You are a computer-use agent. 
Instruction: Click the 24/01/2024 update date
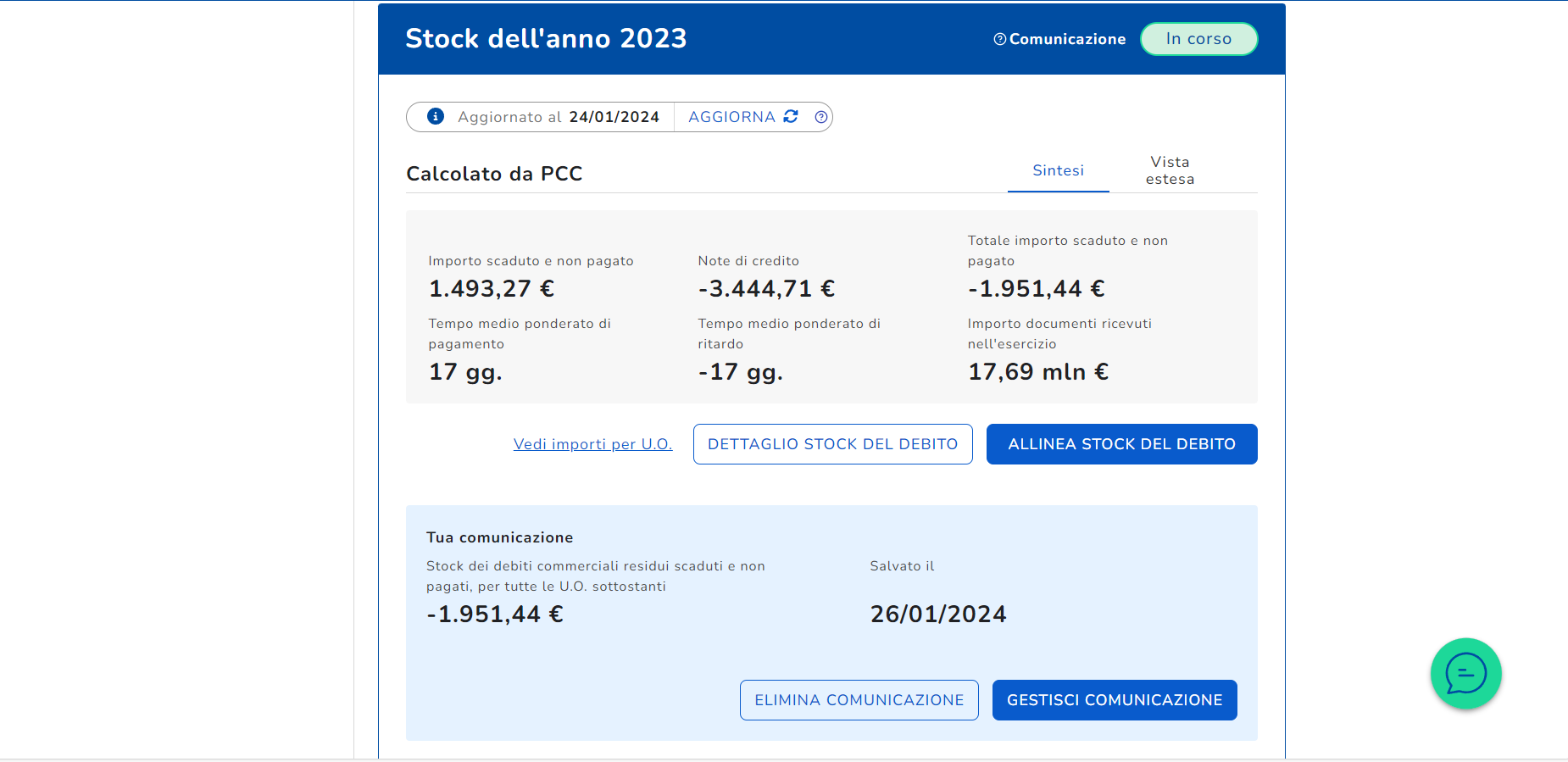[614, 117]
